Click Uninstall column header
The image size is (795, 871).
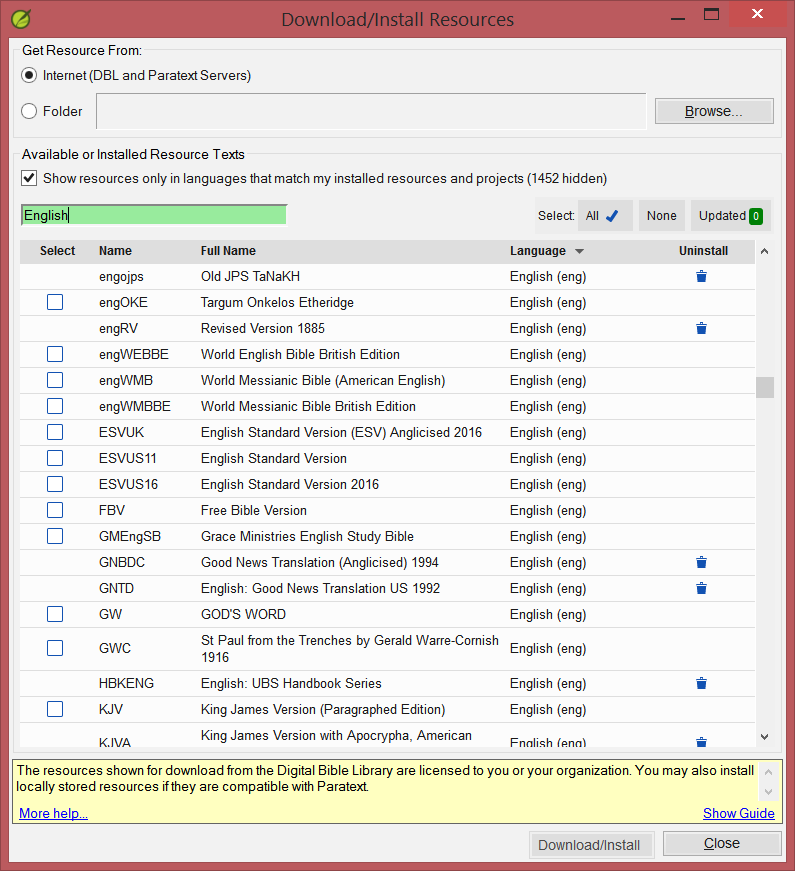[703, 251]
